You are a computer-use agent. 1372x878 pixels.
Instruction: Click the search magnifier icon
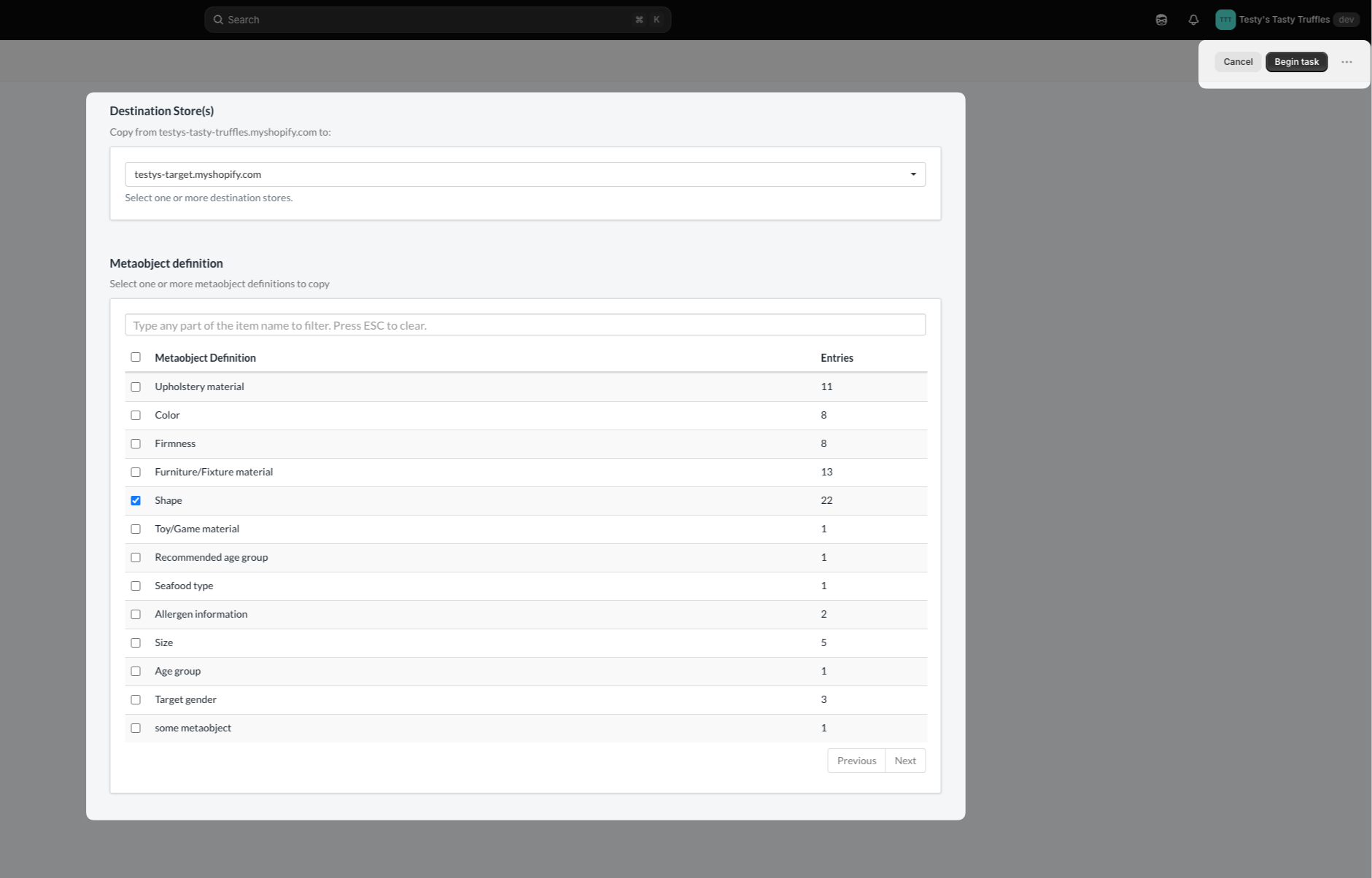coord(218,20)
